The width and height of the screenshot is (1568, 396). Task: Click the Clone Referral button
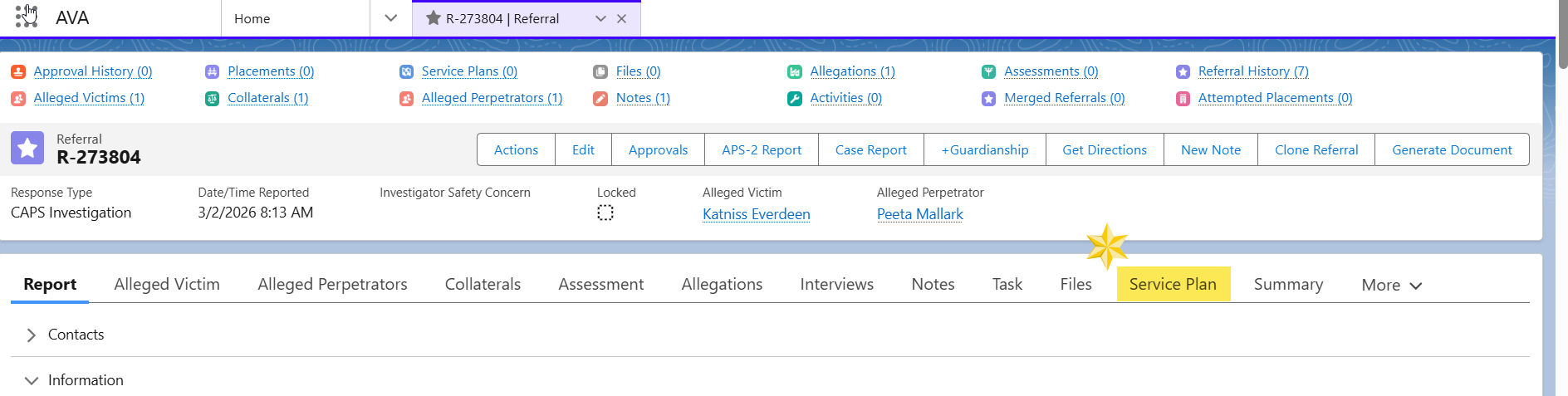point(1316,149)
